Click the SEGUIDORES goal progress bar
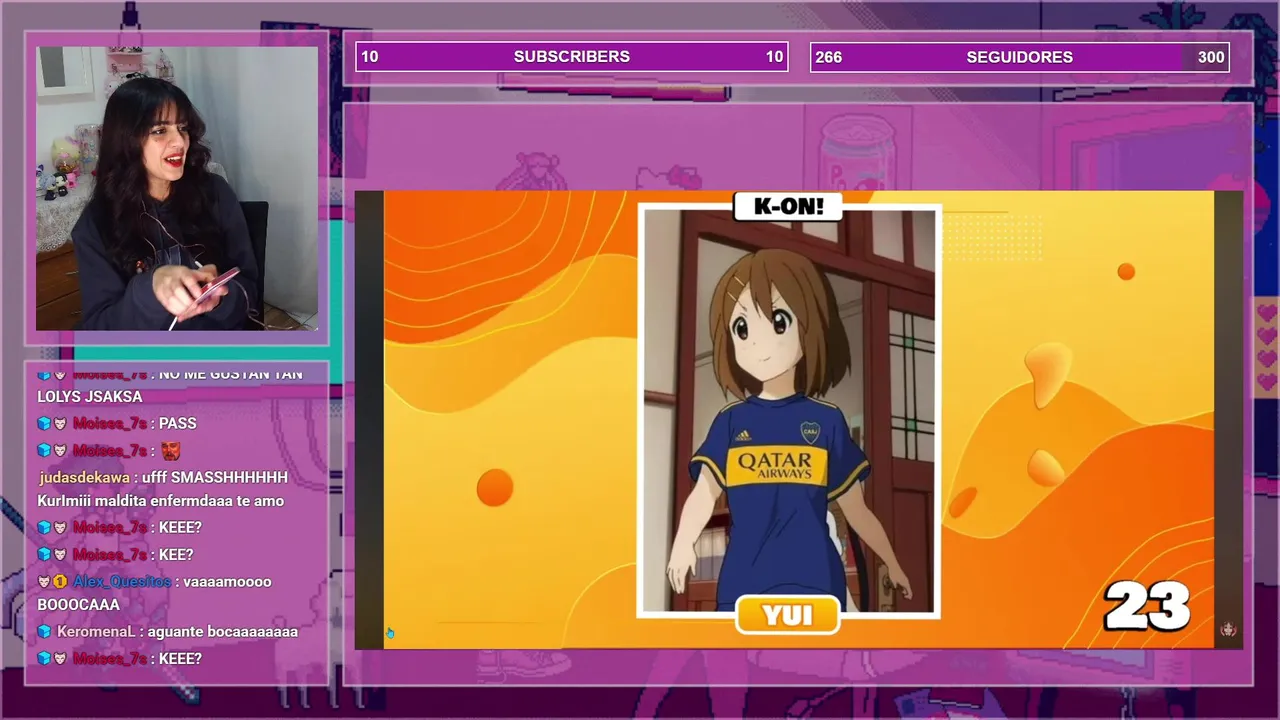1280x720 pixels. [1020, 57]
